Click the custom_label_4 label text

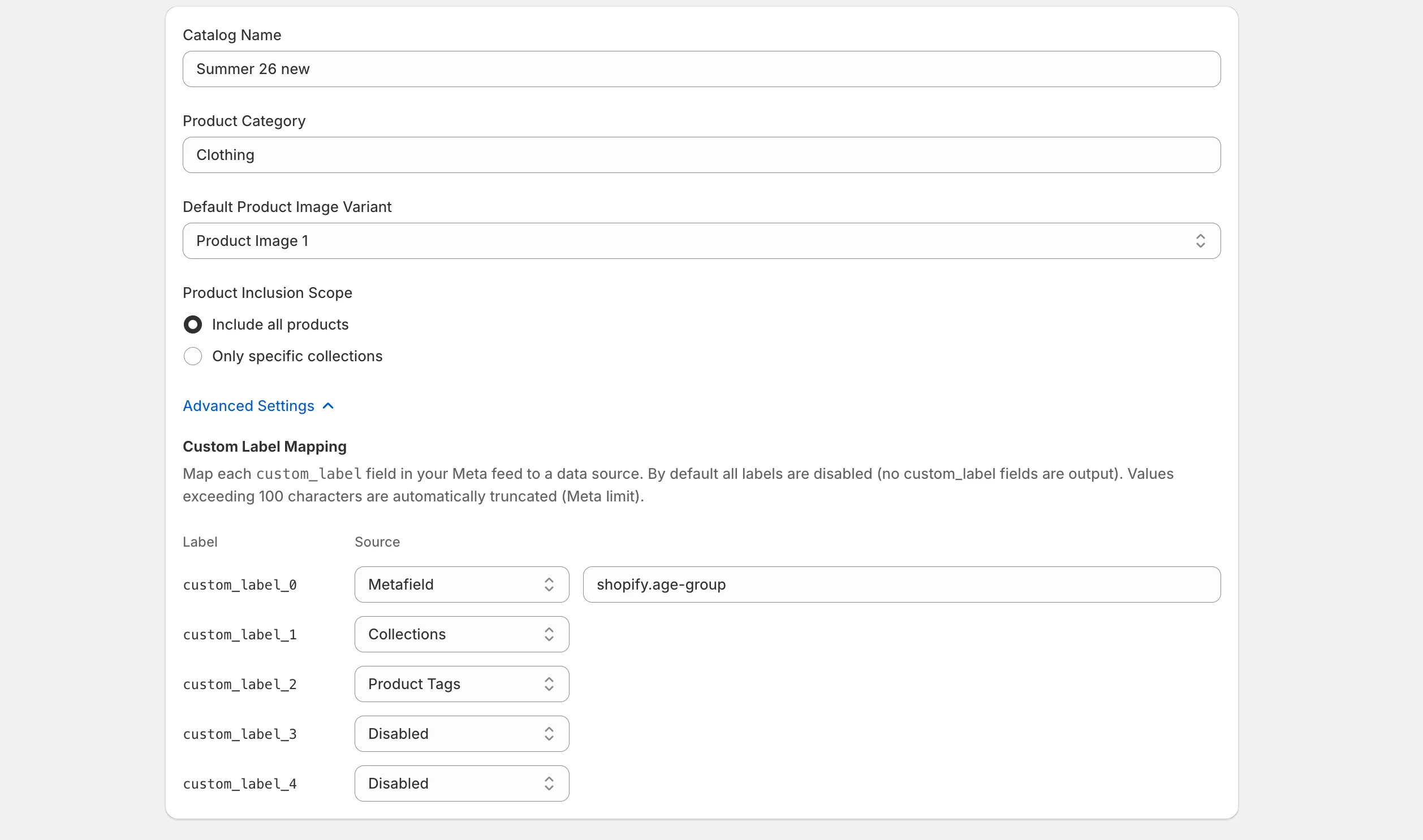[240, 785]
